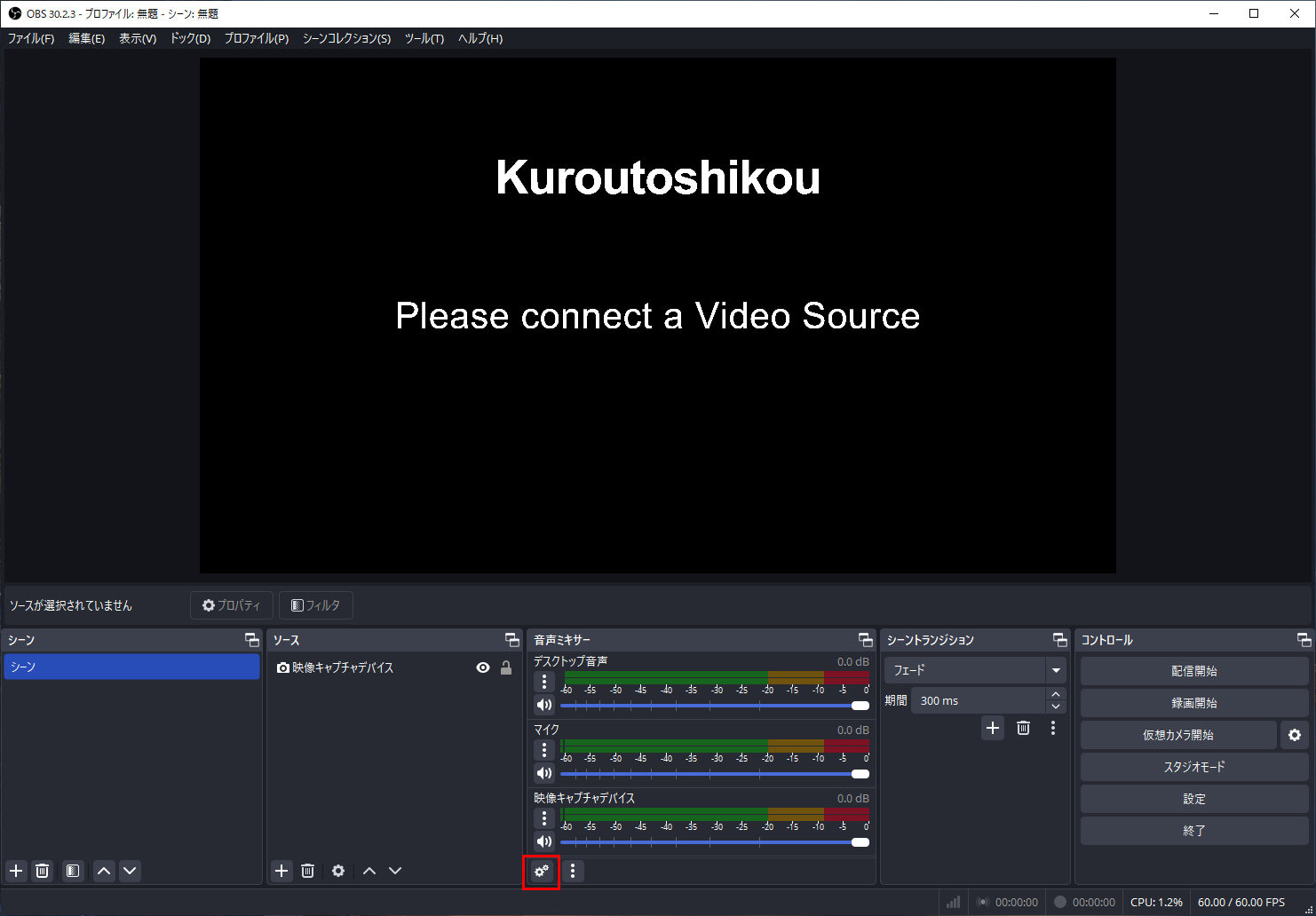Image resolution: width=1316 pixels, height=916 pixels.
Task: Hide 映像キャプチャデバイス source with eye icon
Action: pyautogui.click(x=483, y=667)
